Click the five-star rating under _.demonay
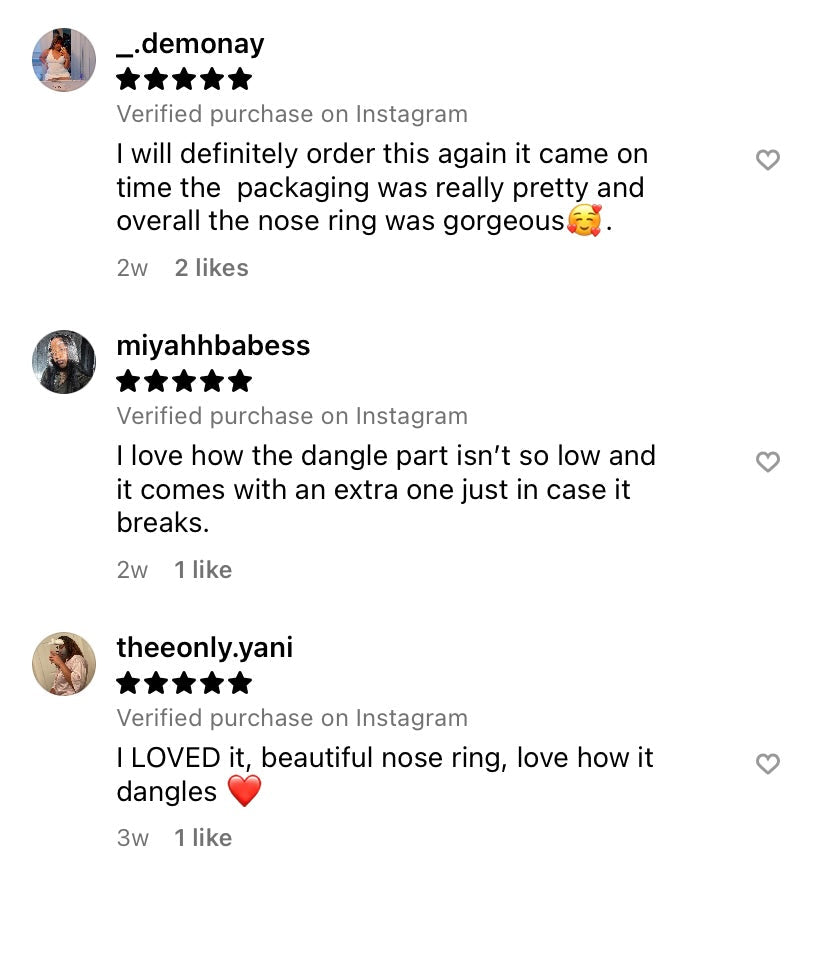This screenshot has height=977, width=828. [184, 79]
